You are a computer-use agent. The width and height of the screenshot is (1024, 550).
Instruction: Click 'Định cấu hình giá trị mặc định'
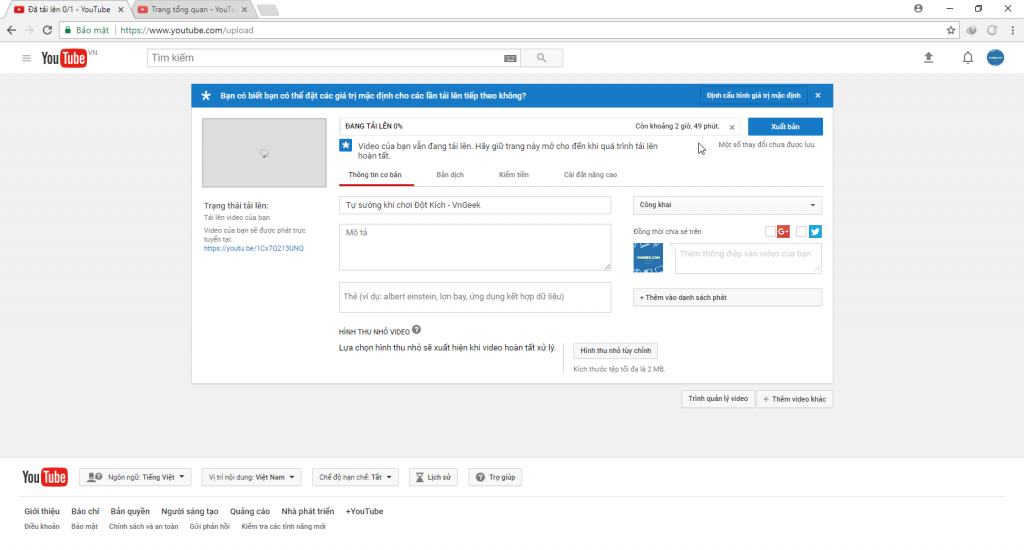click(x=753, y=95)
